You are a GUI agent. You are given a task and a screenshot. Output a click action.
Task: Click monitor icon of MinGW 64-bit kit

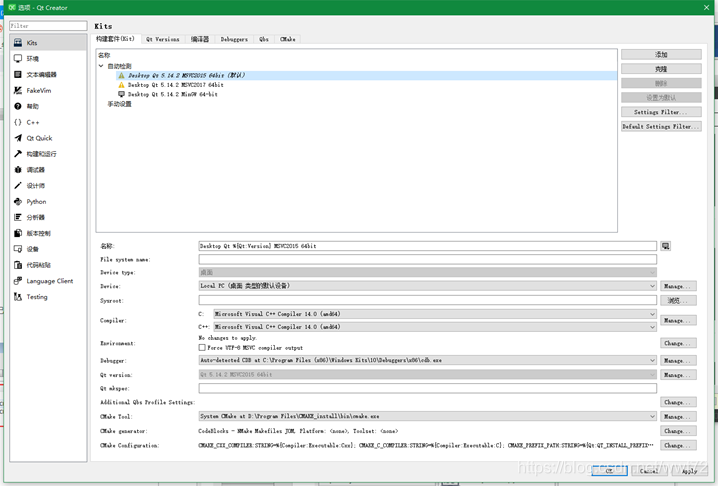(x=121, y=94)
